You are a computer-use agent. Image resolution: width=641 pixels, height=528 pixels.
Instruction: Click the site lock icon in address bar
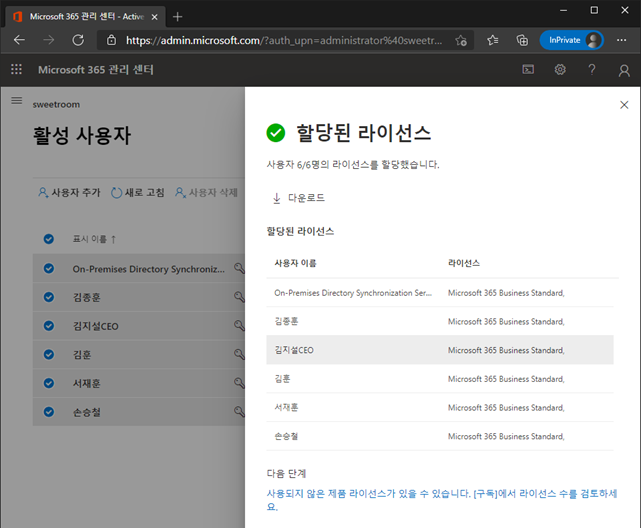[x=111, y=40]
